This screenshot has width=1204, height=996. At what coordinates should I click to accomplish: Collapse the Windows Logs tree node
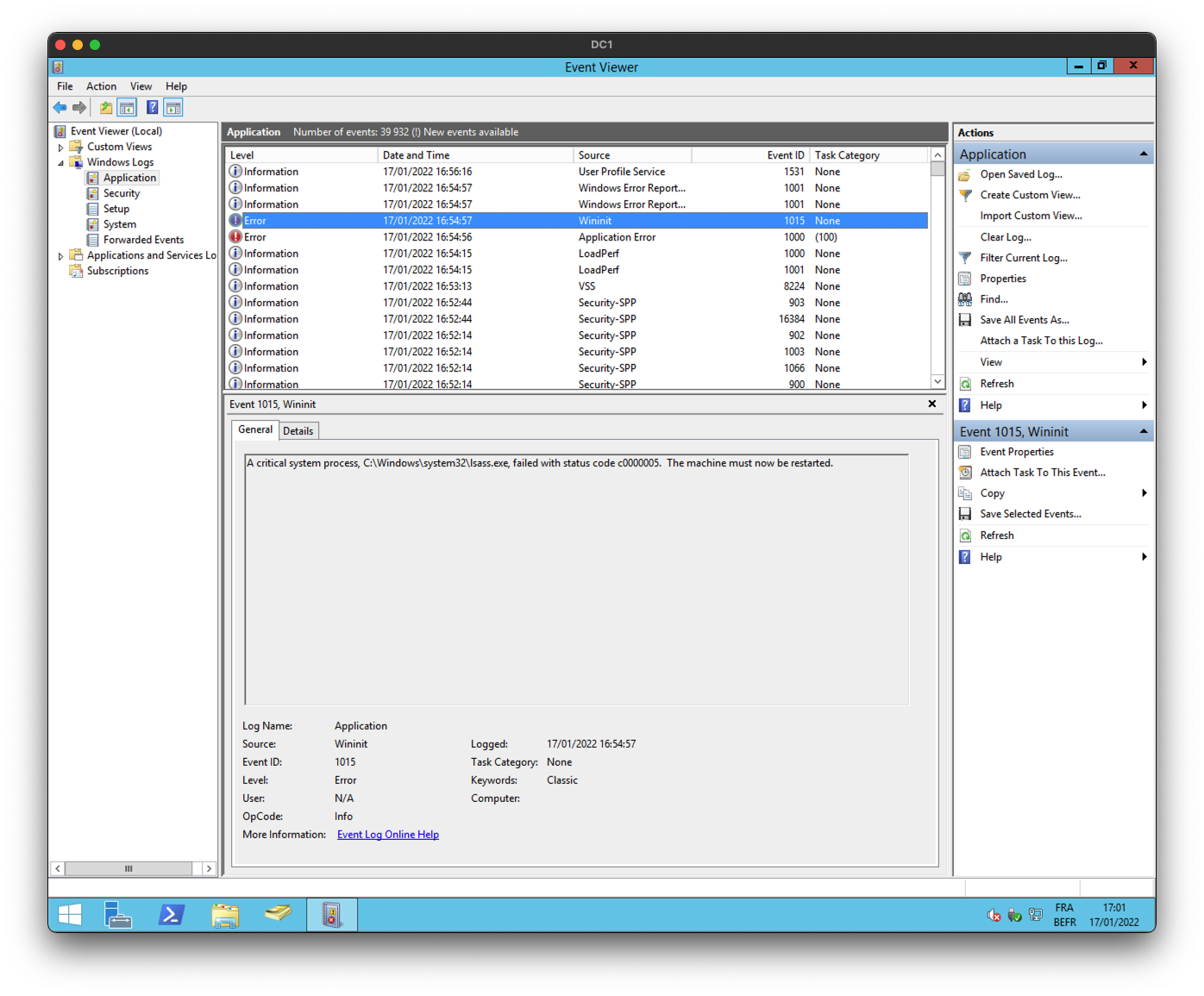(60, 163)
